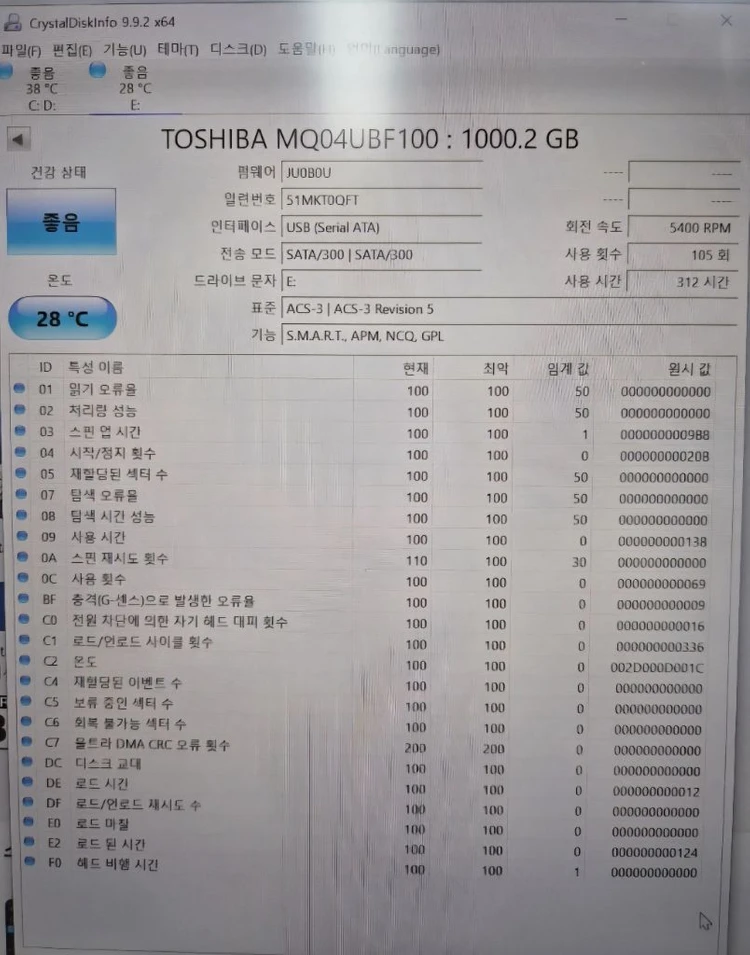Screen dimensions: 750x955
Task: Open the 편집(E) menu
Action: pos(72,50)
